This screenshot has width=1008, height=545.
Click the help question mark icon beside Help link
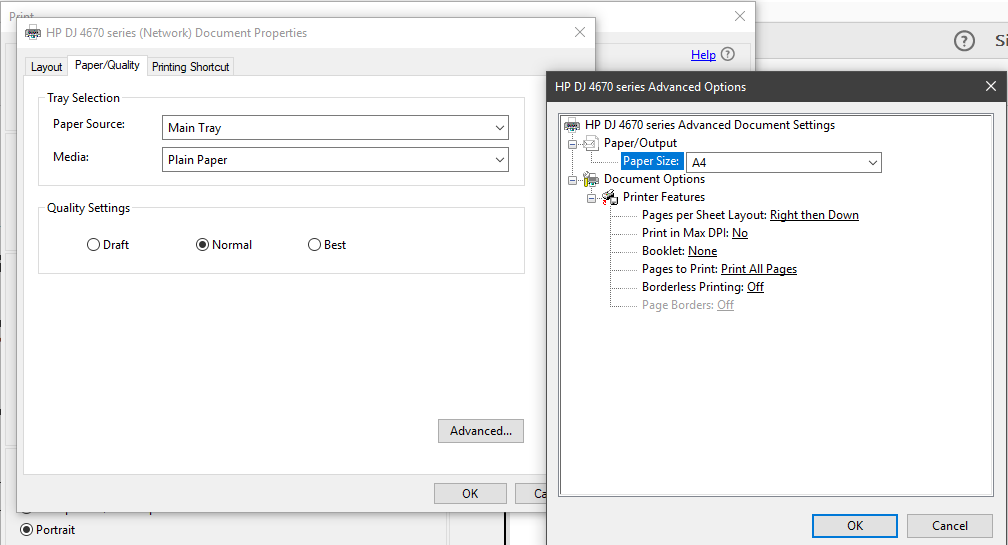point(728,55)
